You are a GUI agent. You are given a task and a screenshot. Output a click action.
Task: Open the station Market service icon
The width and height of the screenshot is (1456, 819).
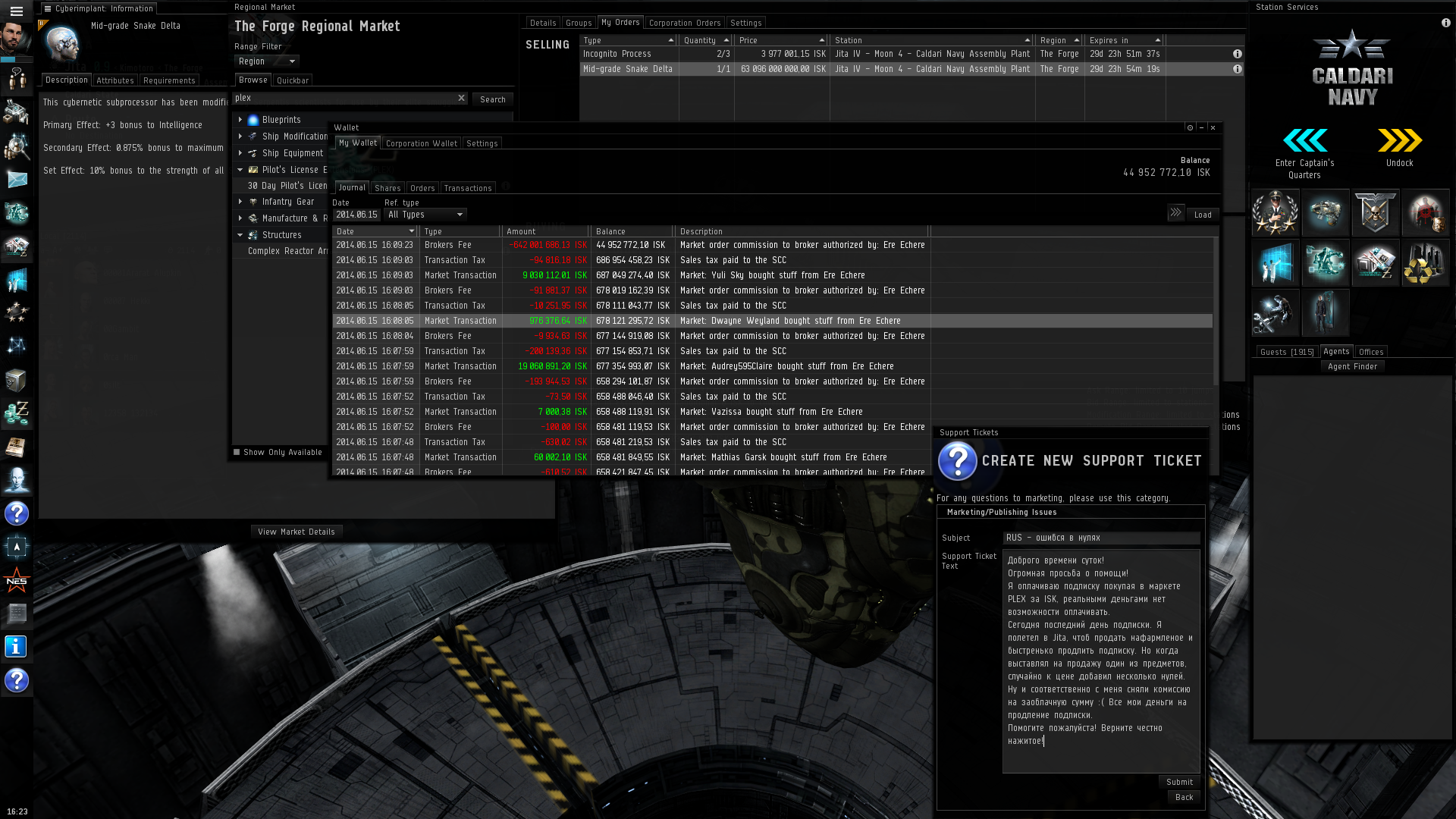tap(1376, 262)
